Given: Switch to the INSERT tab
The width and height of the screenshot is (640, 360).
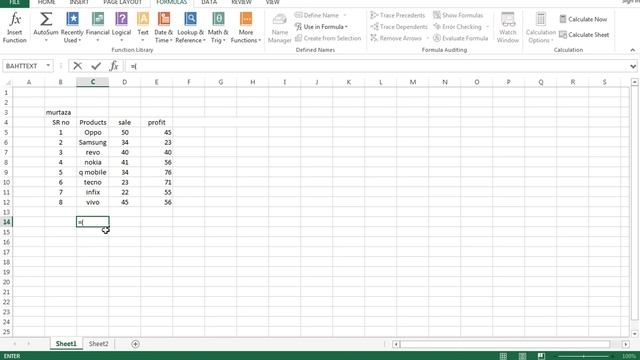Looking at the screenshot, I should pos(79,2).
